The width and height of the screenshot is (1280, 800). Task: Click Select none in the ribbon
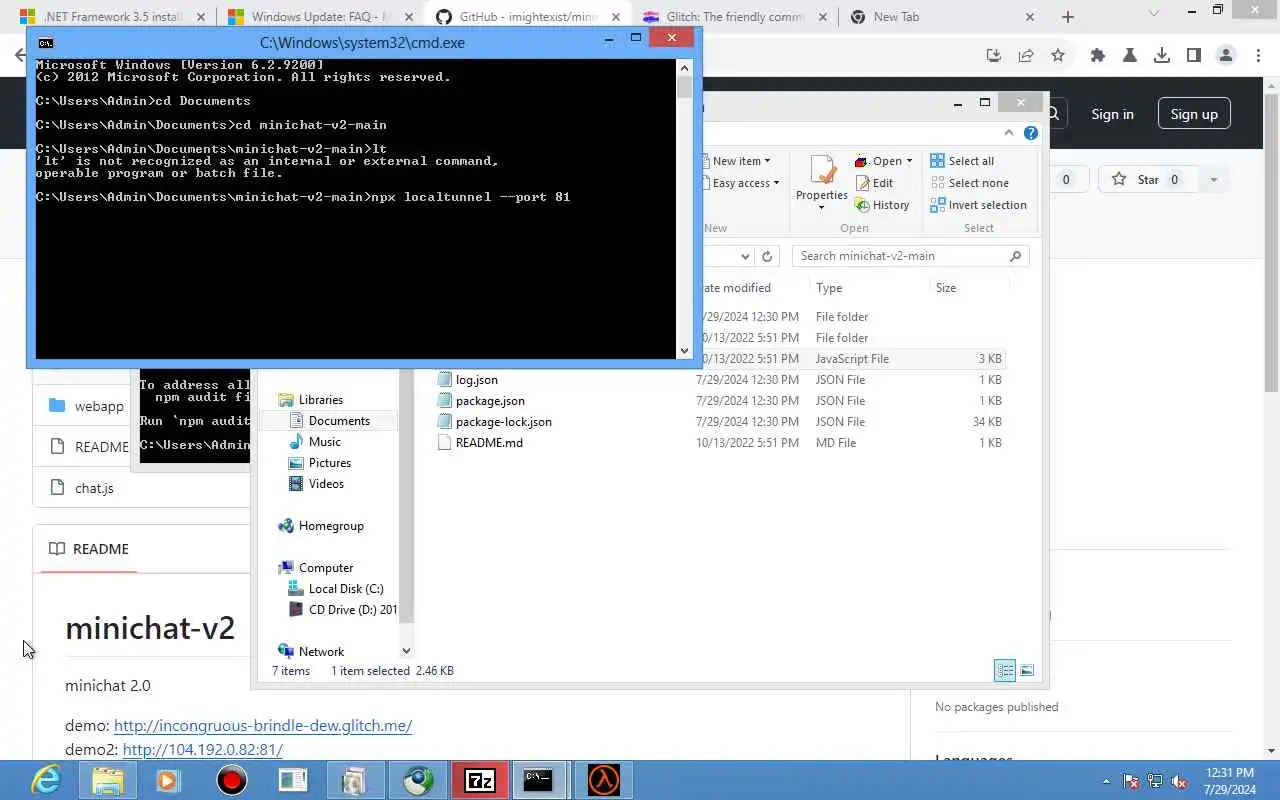969,183
